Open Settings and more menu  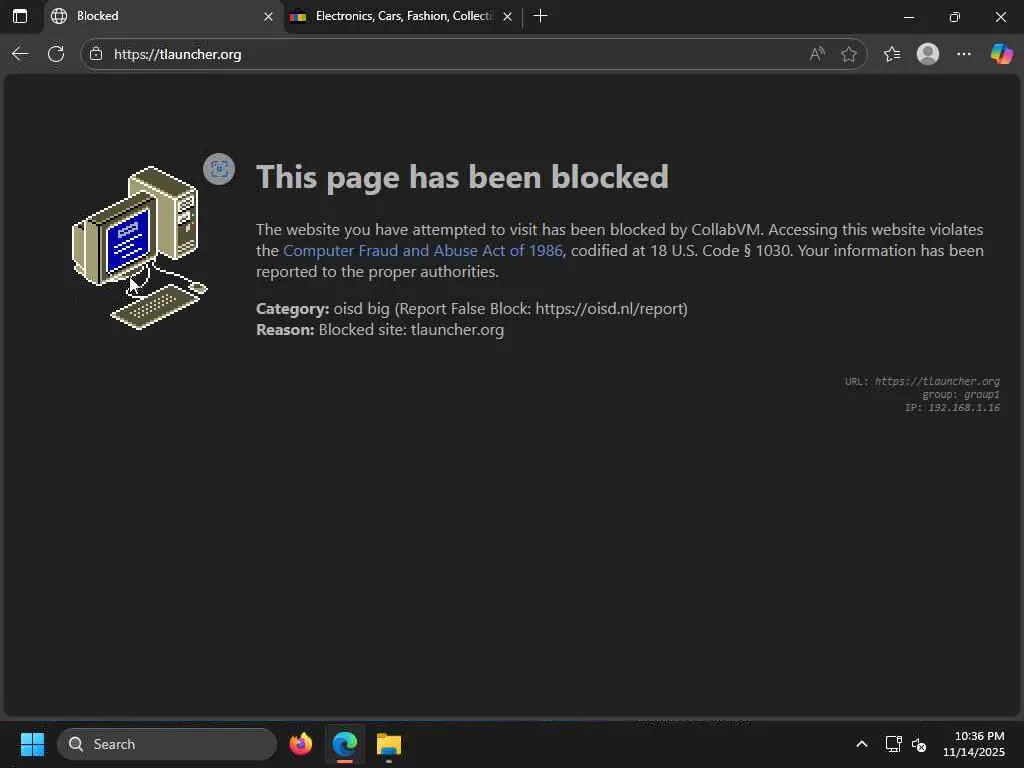coord(964,54)
